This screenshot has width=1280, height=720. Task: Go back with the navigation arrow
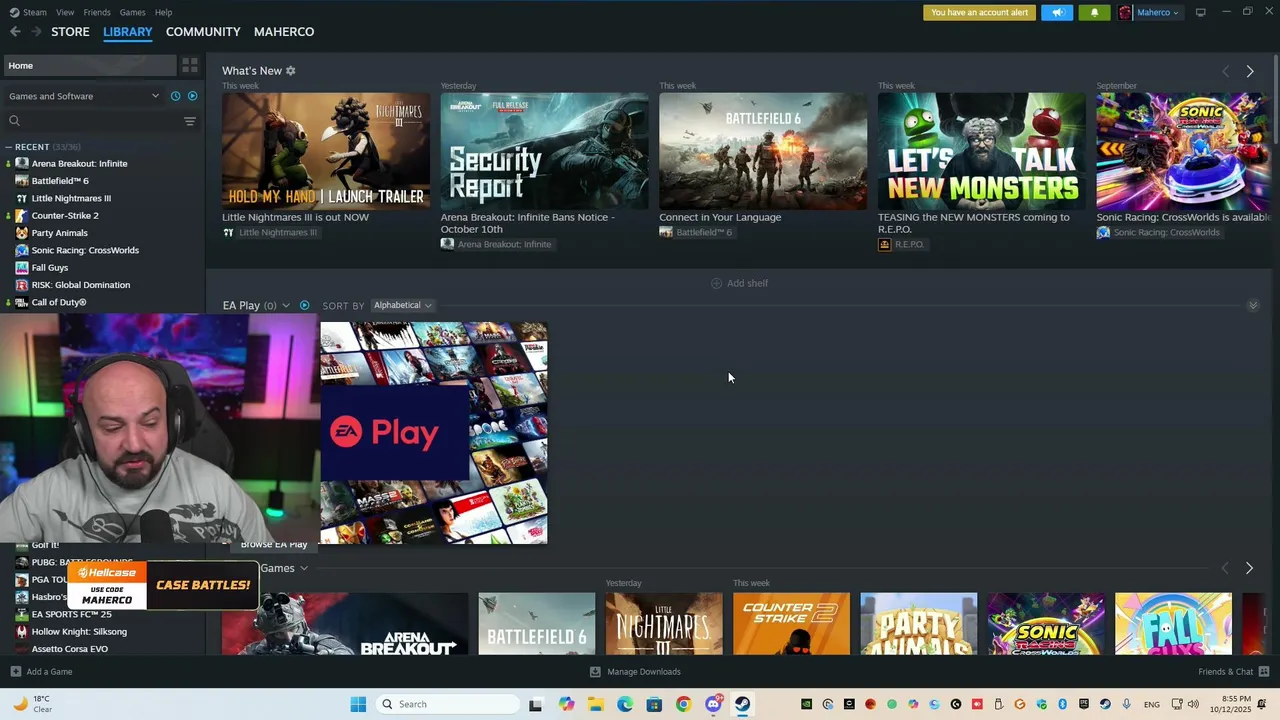(x=15, y=32)
